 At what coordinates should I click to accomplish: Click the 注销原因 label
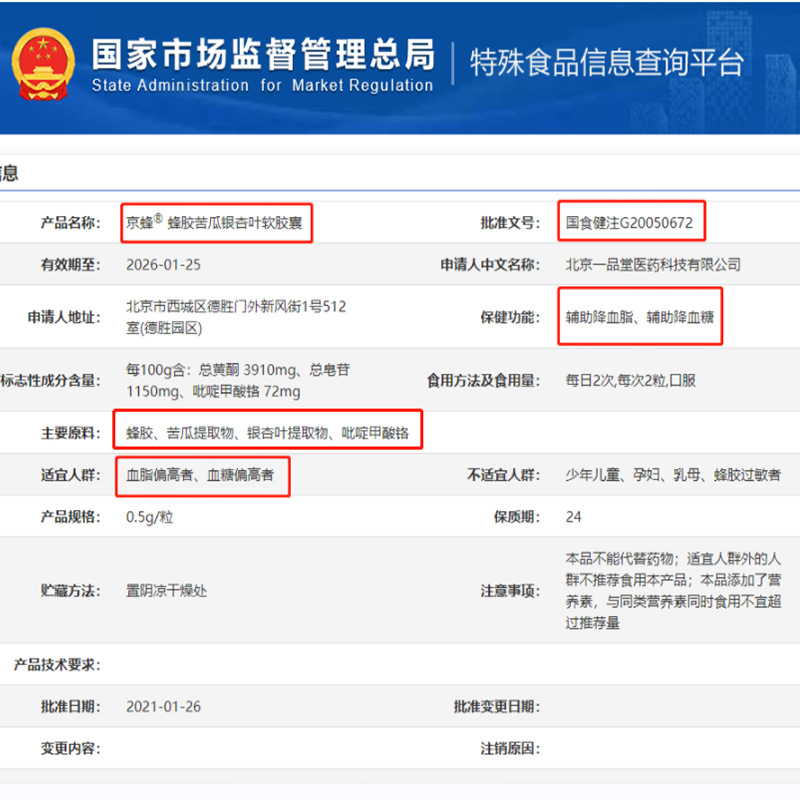pyautogui.click(x=510, y=748)
